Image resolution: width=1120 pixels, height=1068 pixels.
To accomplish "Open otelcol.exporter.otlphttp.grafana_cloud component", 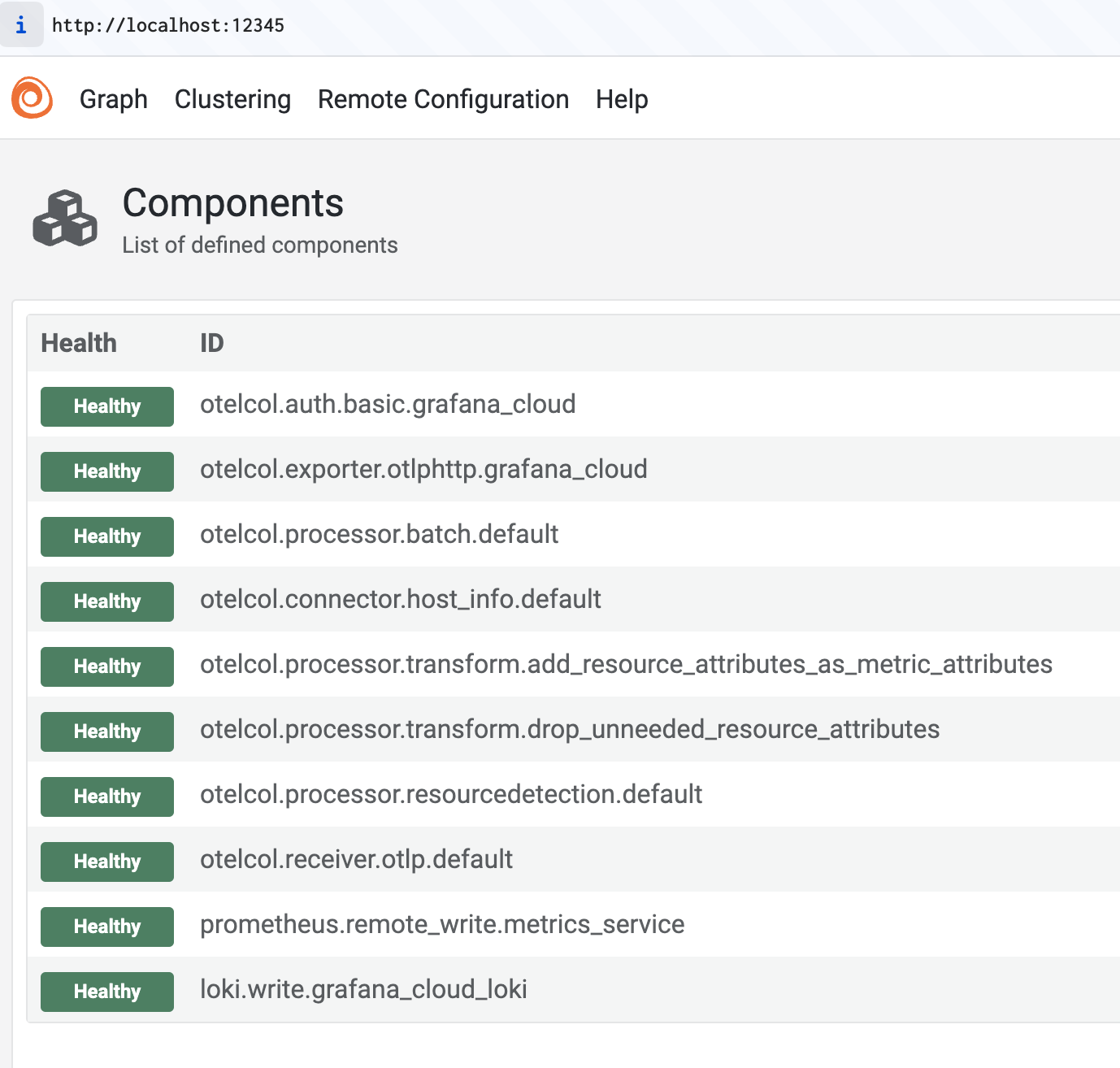I will [x=423, y=469].
